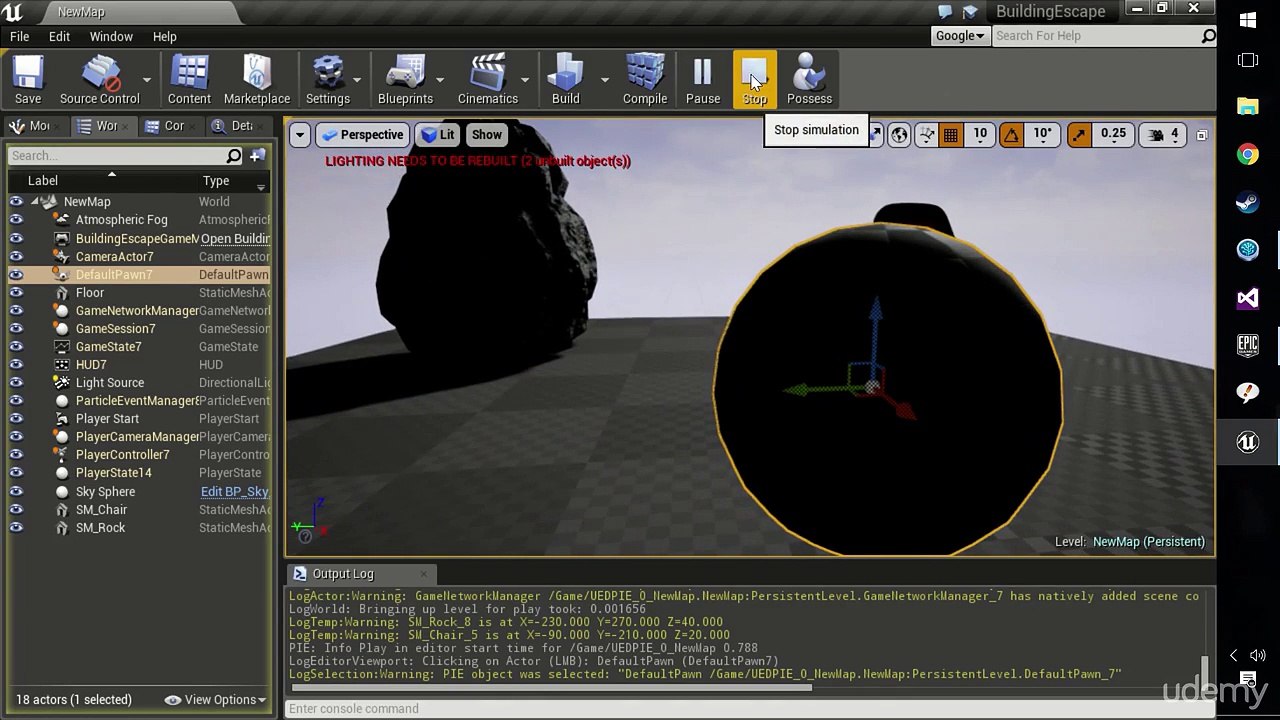Open View Options in outliner
Viewport: 1280px width, 720px height.
[x=216, y=700]
